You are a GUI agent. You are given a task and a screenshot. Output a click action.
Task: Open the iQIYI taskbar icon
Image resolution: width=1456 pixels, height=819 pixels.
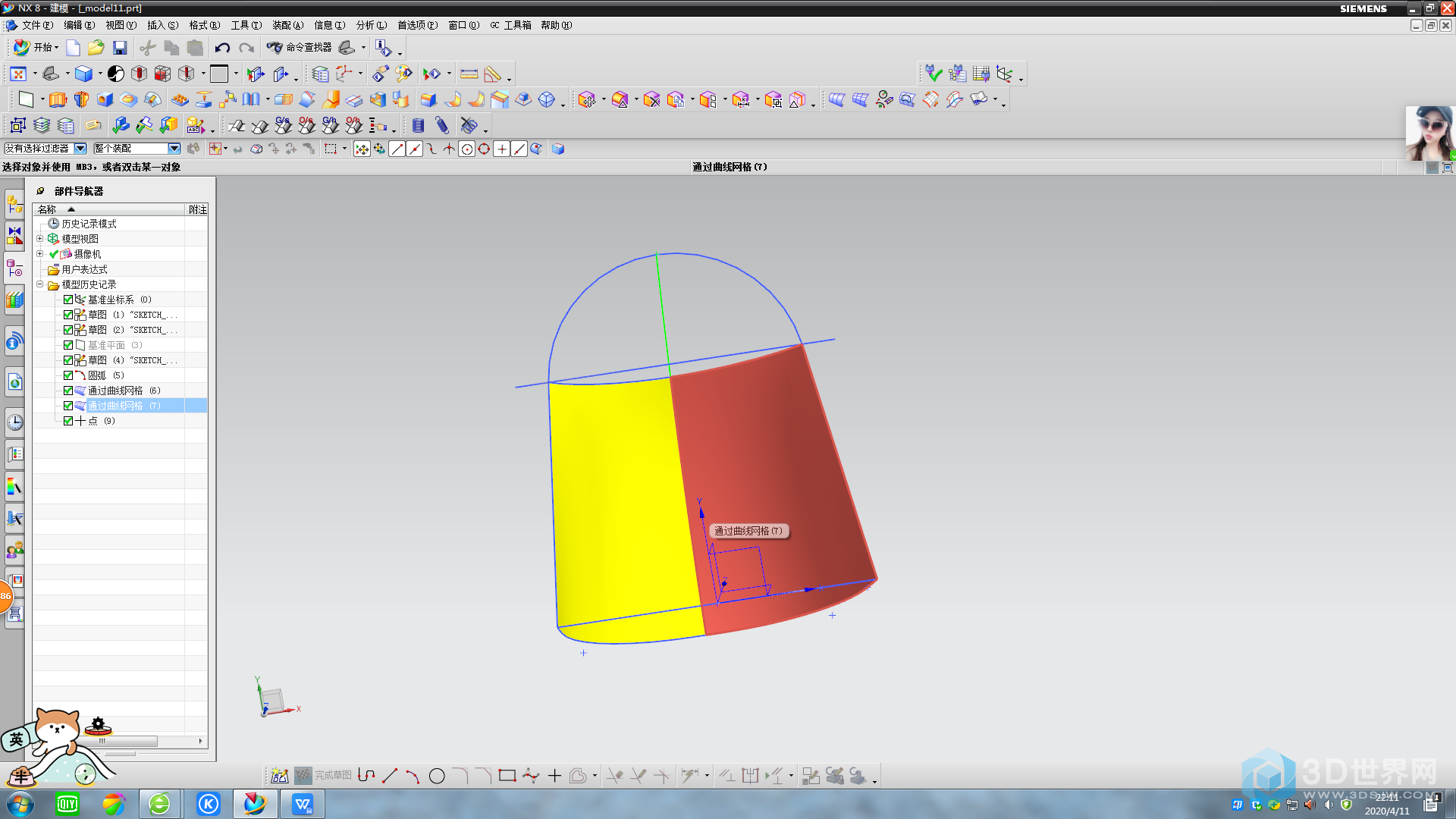pos(67,804)
